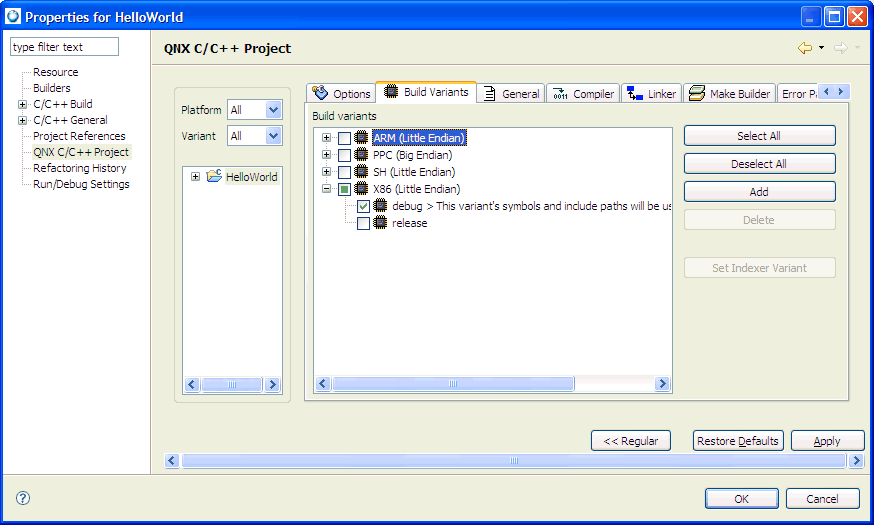Screen dimensions: 874x525
Task: Click the ARM (Little Endian) chip icon
Action: tap(361, 138)
